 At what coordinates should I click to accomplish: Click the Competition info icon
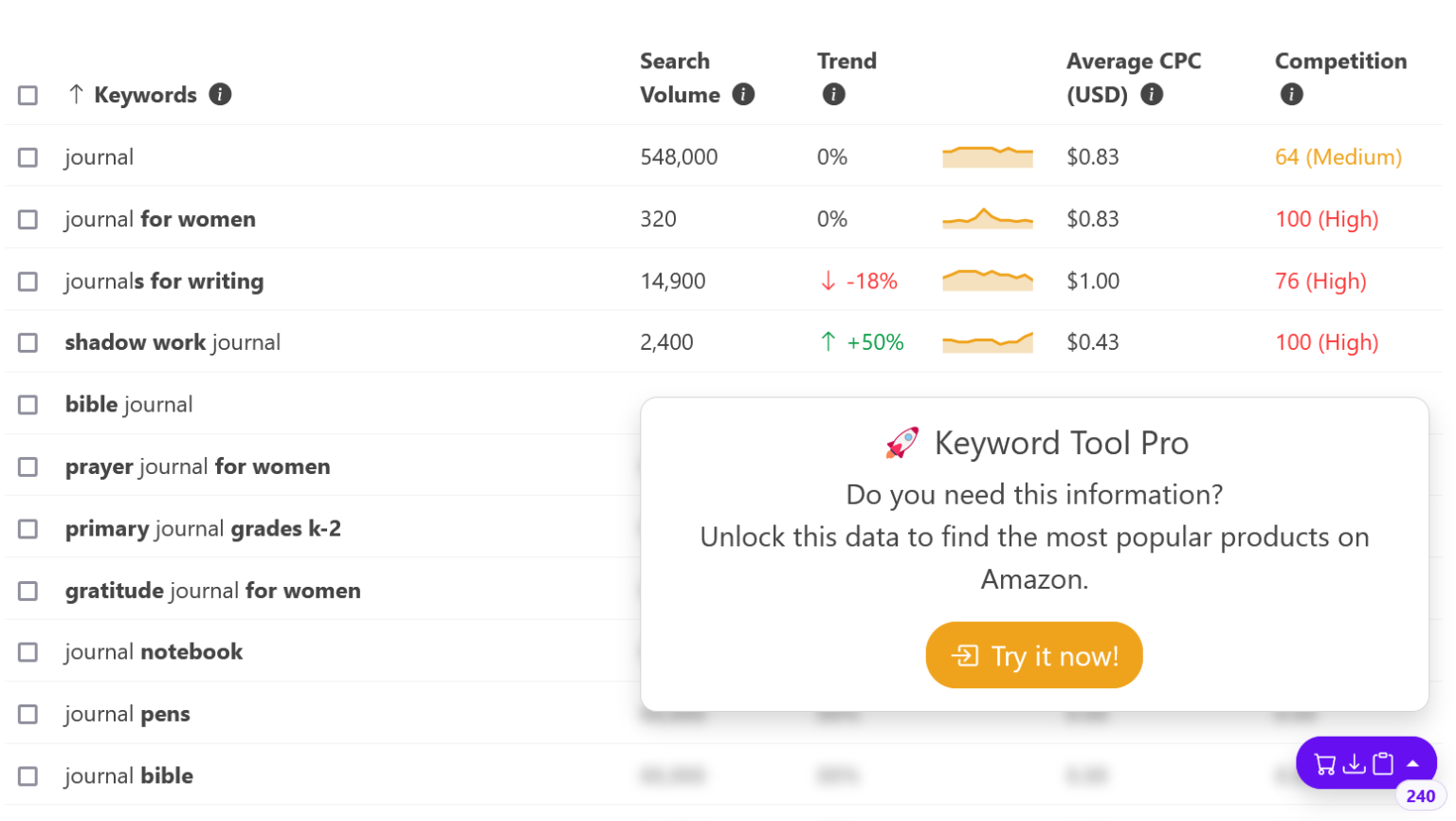pos(1291,95)
